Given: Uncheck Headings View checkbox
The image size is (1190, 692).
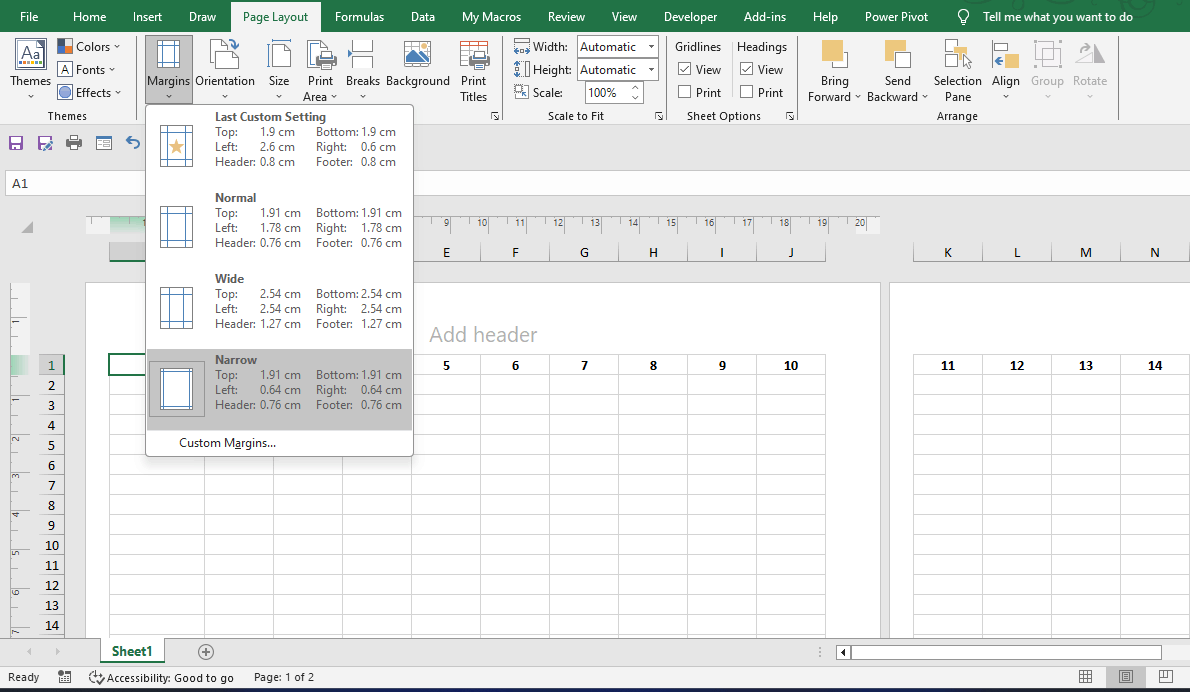Looking at the screenshot, I should click(746, 69).
